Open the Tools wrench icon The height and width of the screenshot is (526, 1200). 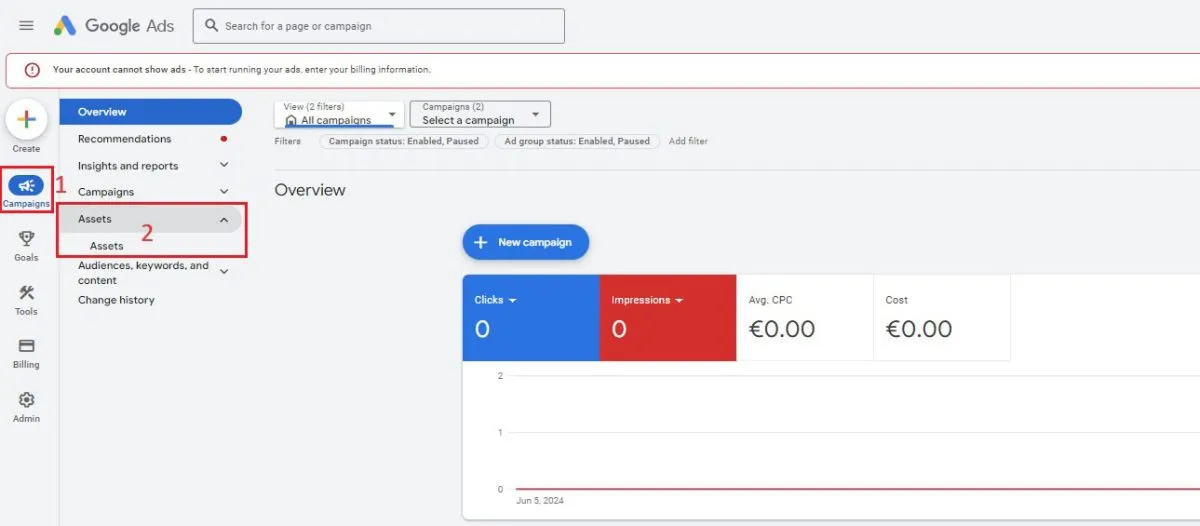[x=26, y=293]
